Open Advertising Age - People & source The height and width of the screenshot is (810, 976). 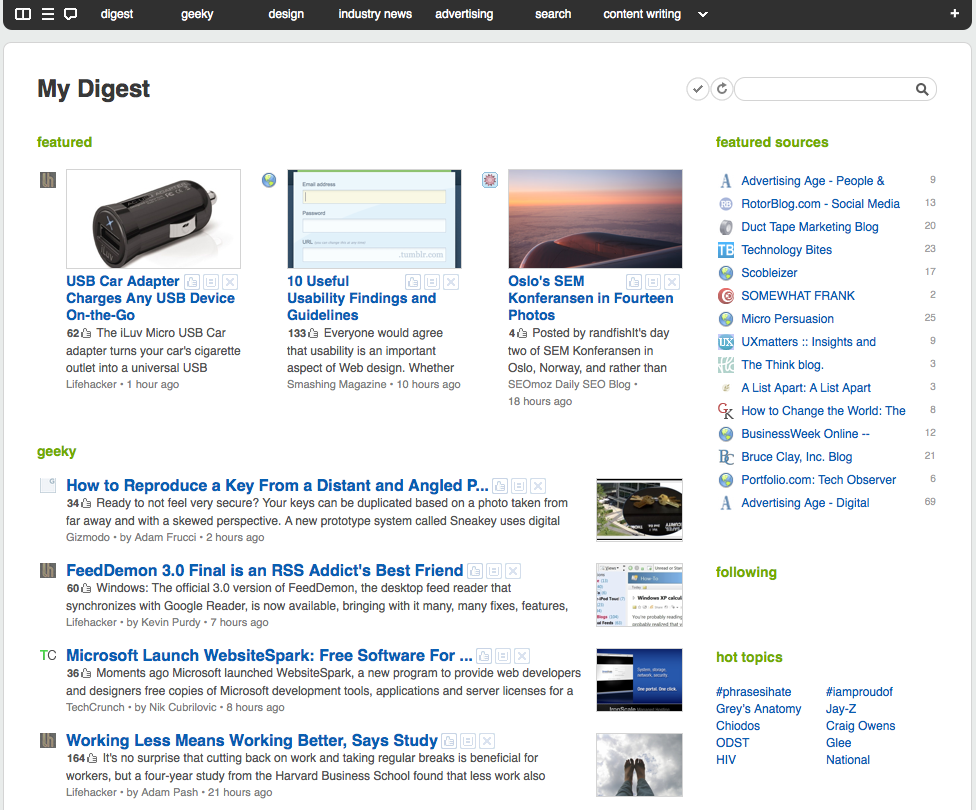tap(812, 181)
